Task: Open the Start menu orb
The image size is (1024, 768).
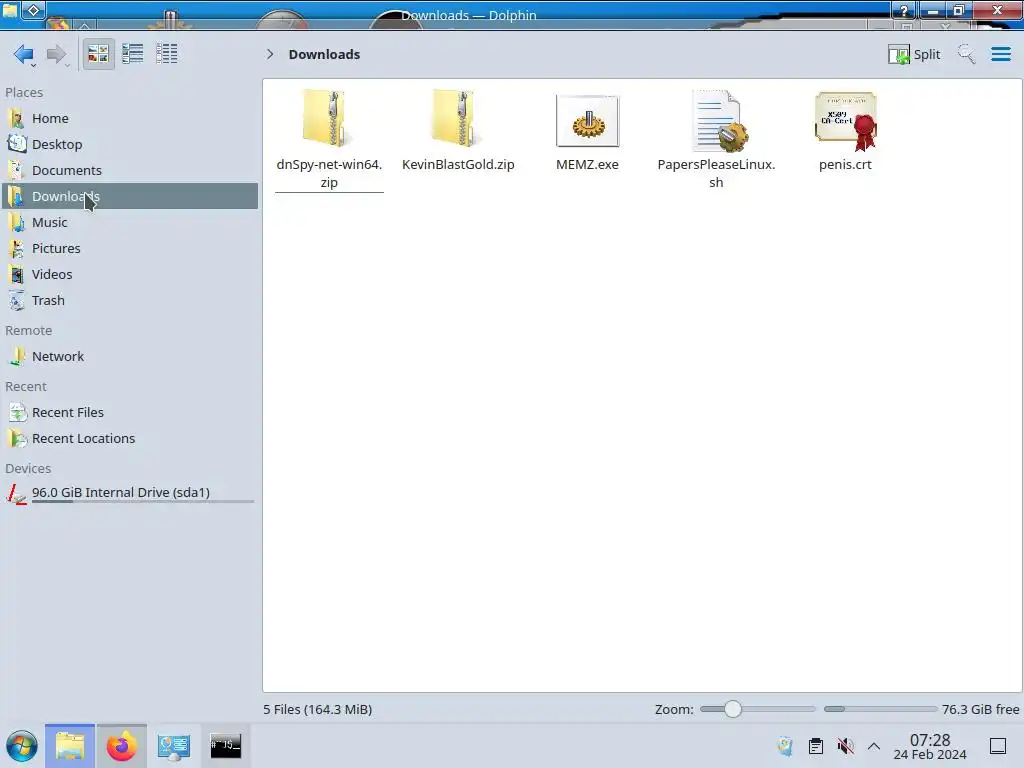Action: (22, 746)
